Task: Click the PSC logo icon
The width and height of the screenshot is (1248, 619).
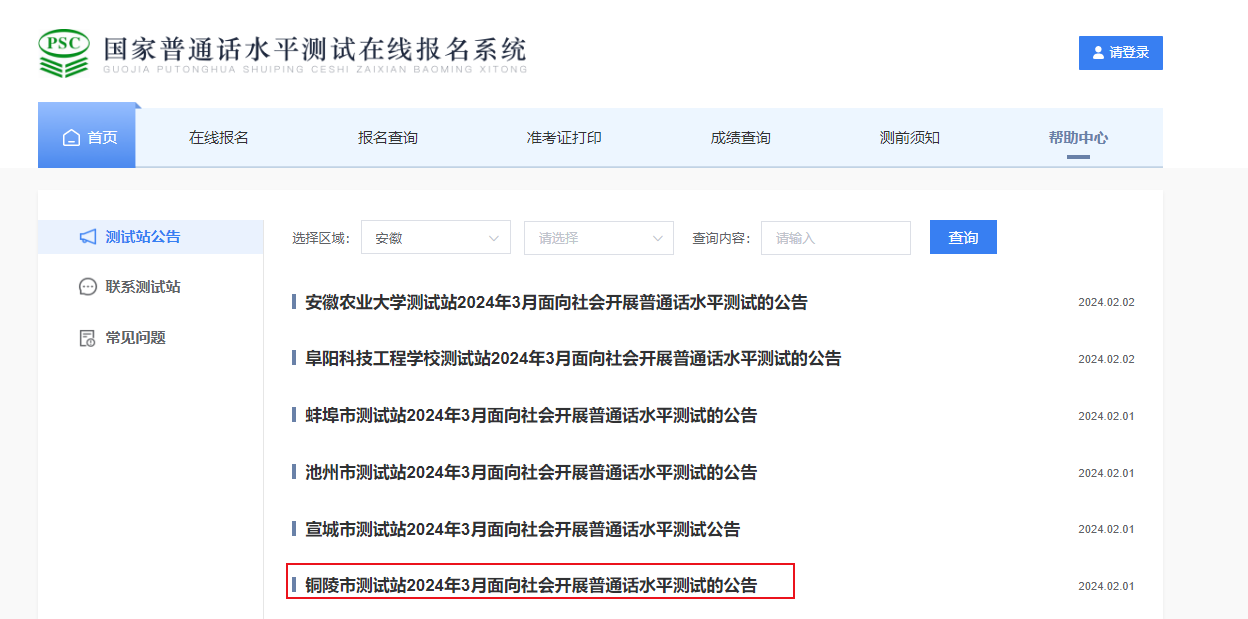Action: [x=64, y=53]
